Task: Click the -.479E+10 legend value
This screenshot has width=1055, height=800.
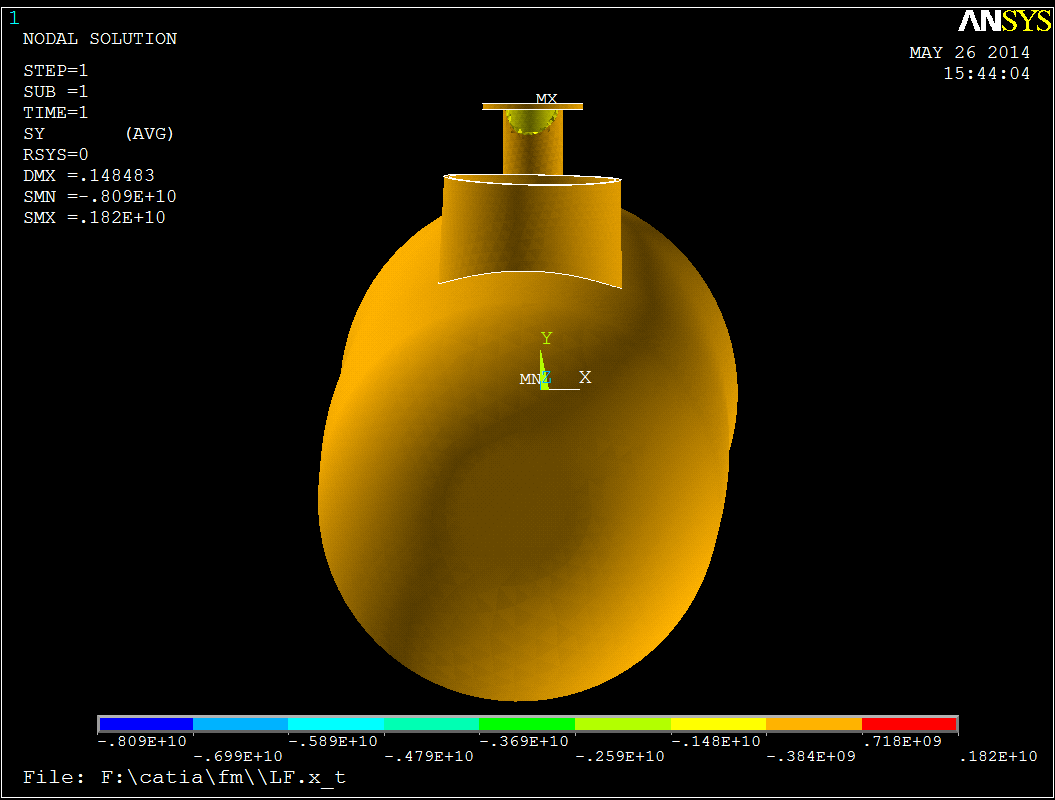Action: point(429,757)
